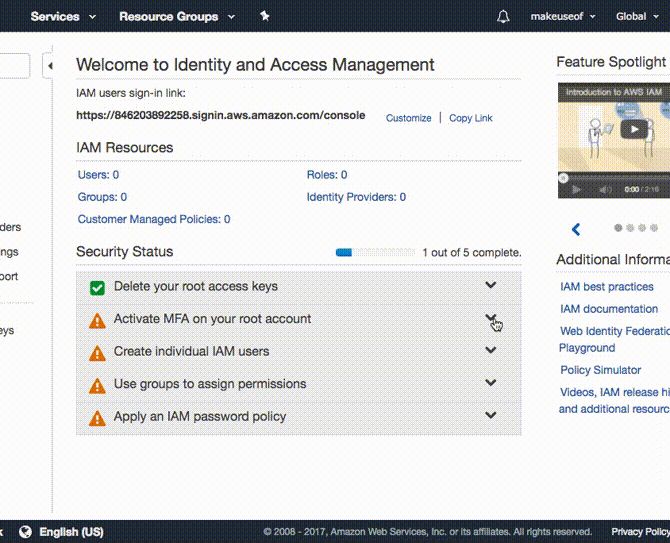Open the makeuseof account menu
Image resolution: width=670 pixels, height=543 pixels.
click(x=563, y=17)
